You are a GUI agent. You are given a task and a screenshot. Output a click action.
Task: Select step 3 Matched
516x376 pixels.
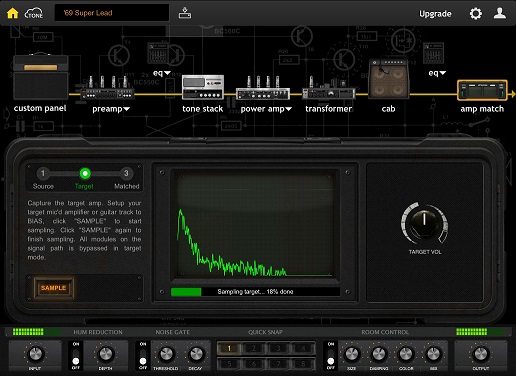[x=126, y=173]
